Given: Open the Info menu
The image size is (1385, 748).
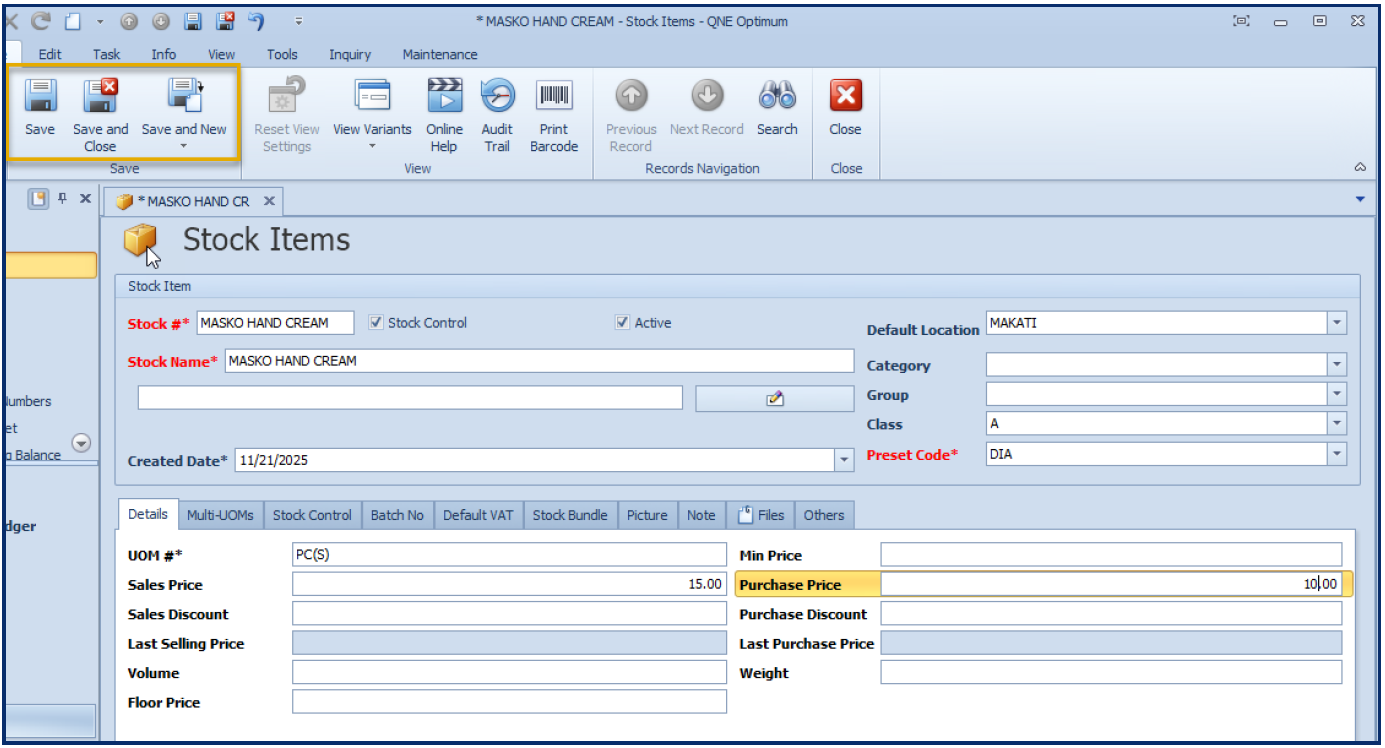Looking at the screenshot, I should coord(164,54).
